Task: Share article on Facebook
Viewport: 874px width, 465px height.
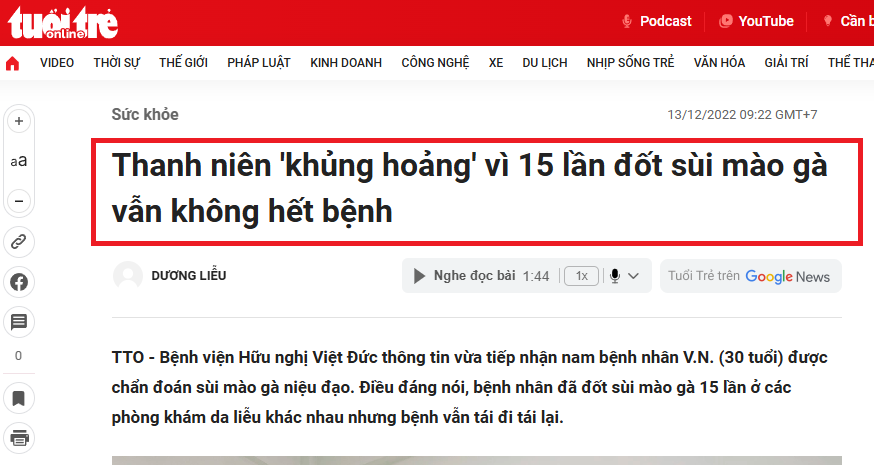Action: coord(19,282)
